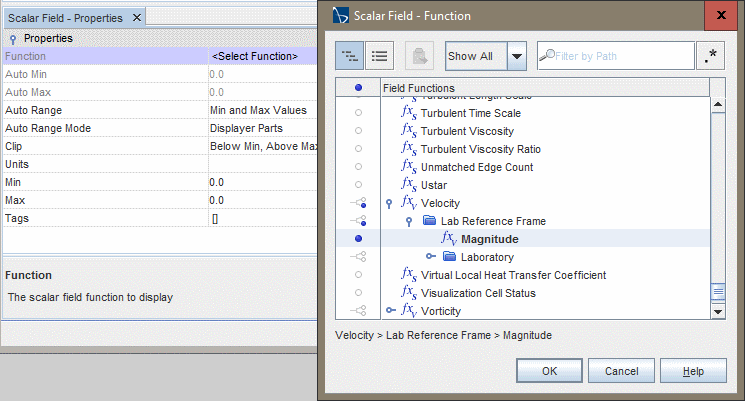745x401 pixels.
Task: Click the Laboratory folder icon
Action: pos(449,257)
